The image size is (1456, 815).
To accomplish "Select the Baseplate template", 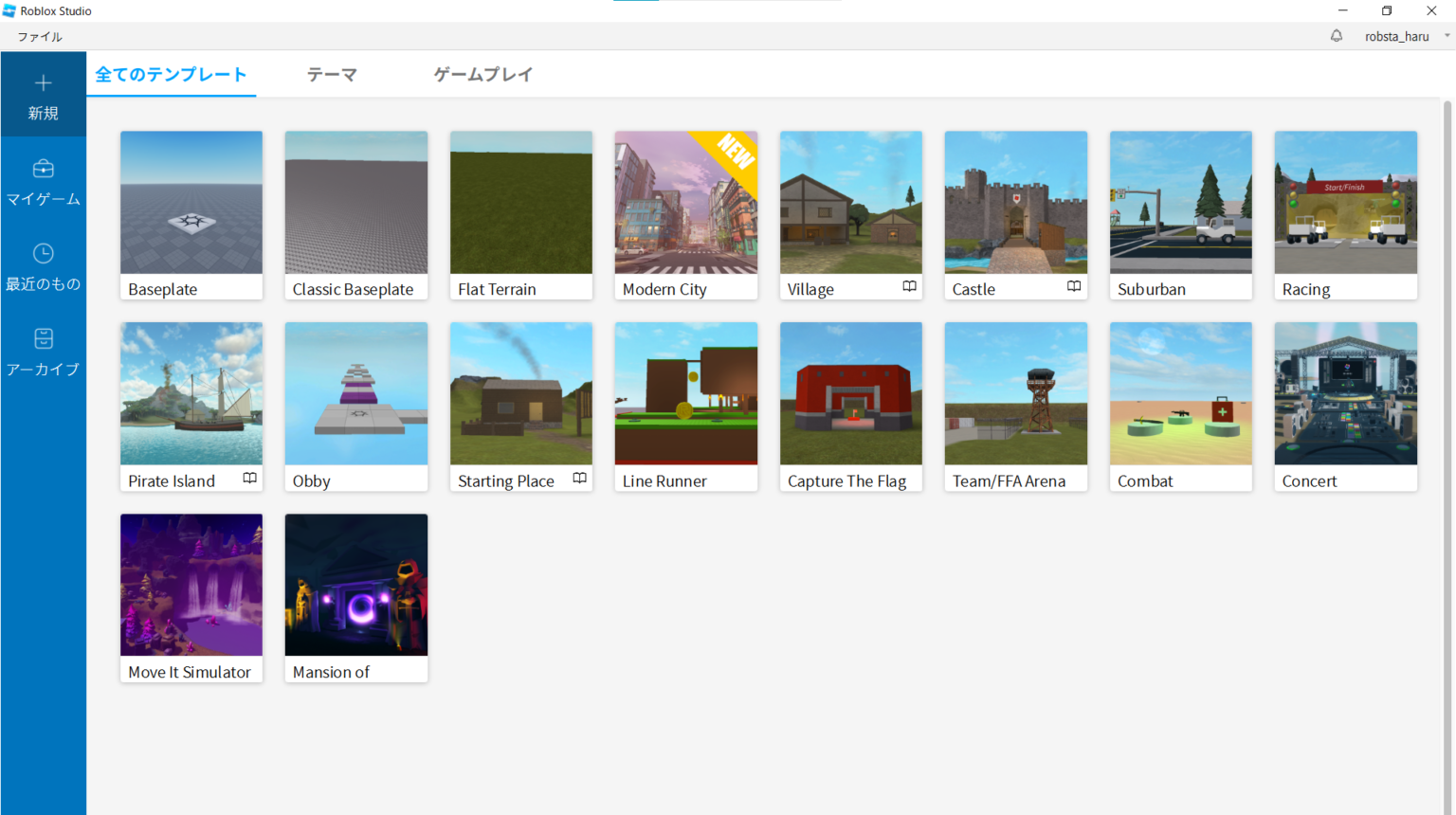I will (x=191, y=203).
